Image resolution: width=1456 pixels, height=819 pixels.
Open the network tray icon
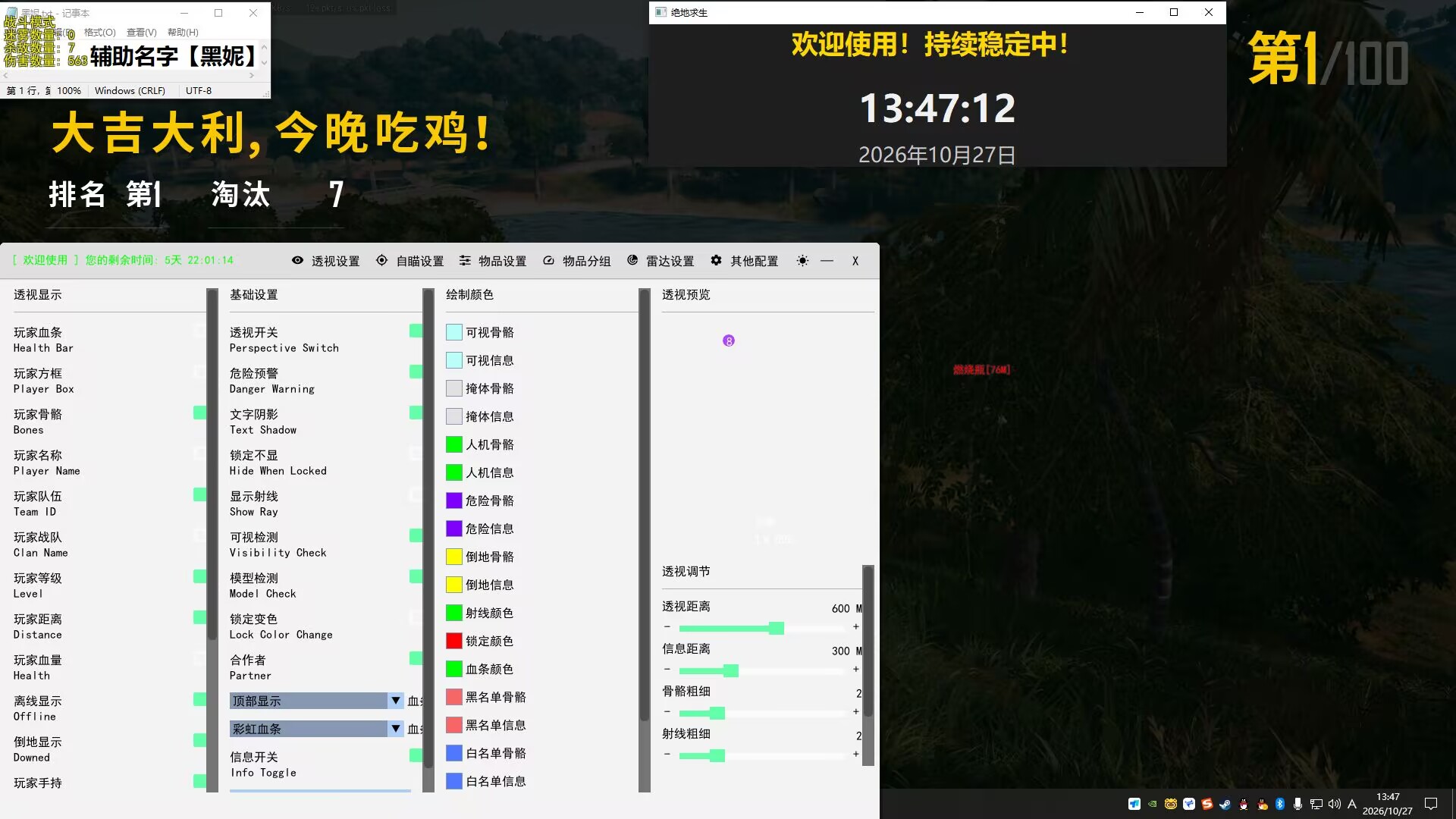point(1316,804)
